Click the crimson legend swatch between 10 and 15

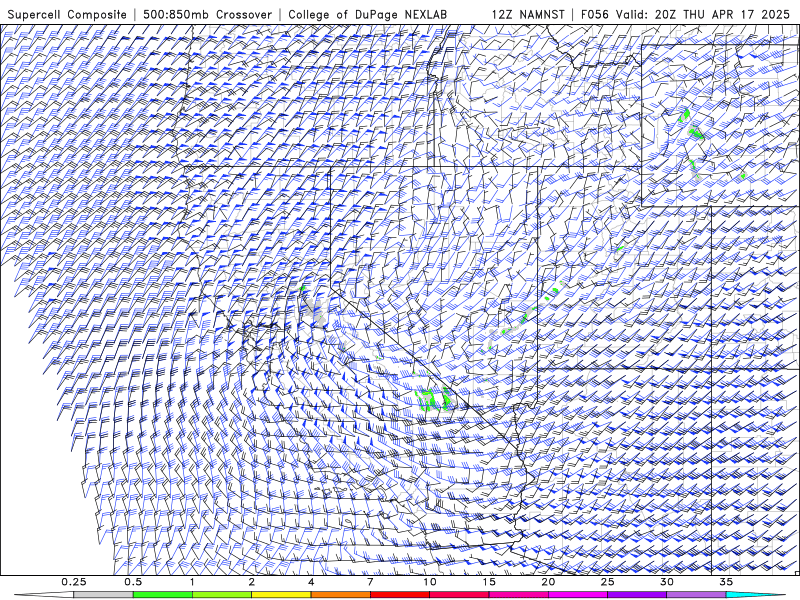click(459, 595)
